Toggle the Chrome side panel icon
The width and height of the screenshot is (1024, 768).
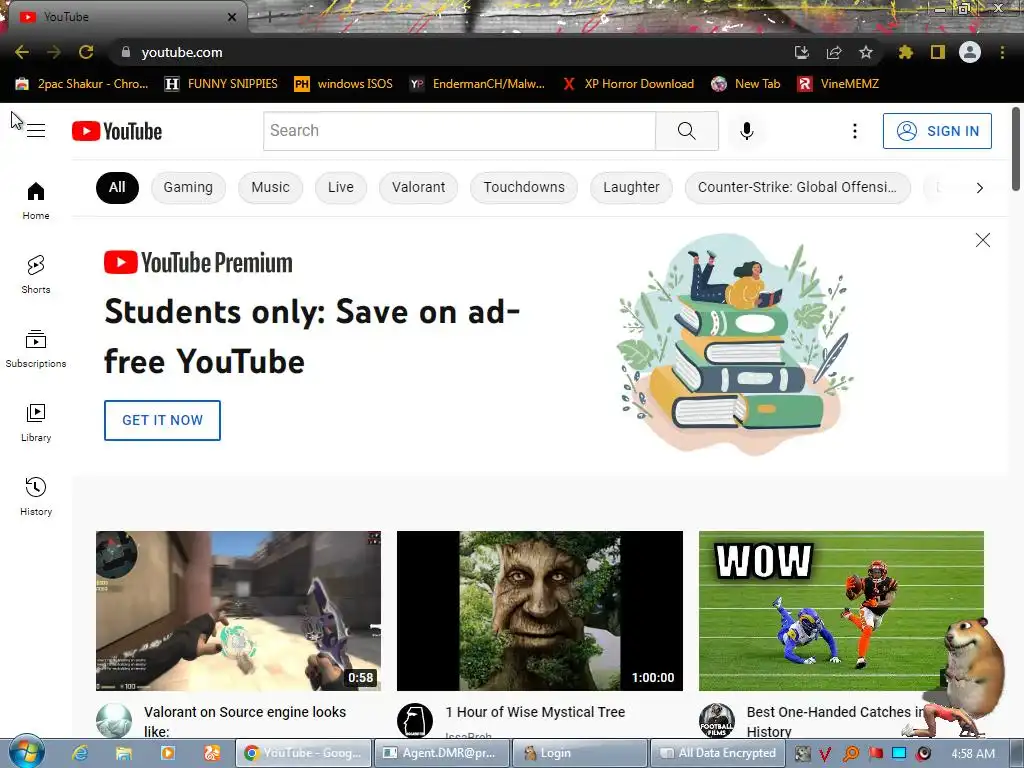point(938,52)
